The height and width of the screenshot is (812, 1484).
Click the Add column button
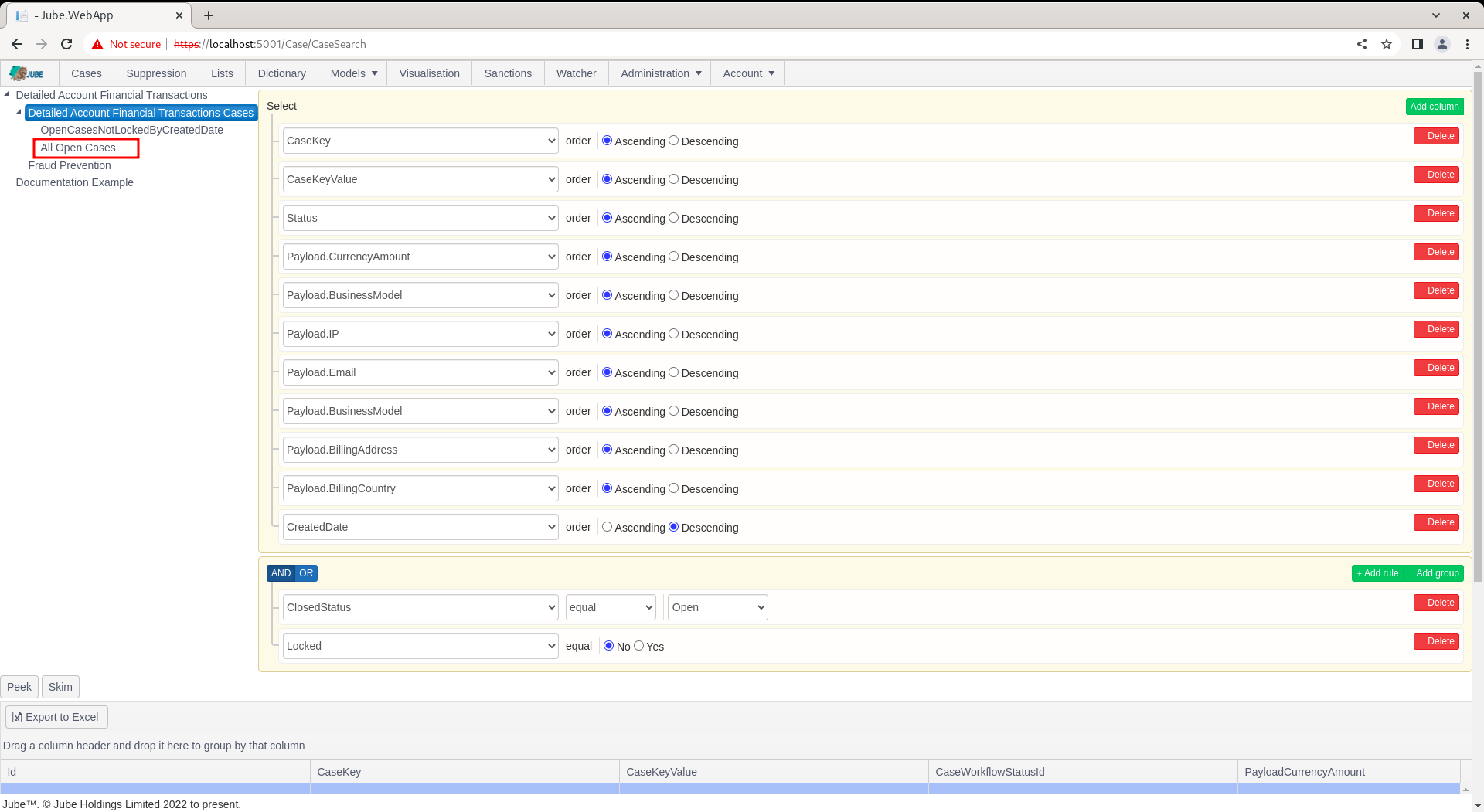(x=1435, y=107)
